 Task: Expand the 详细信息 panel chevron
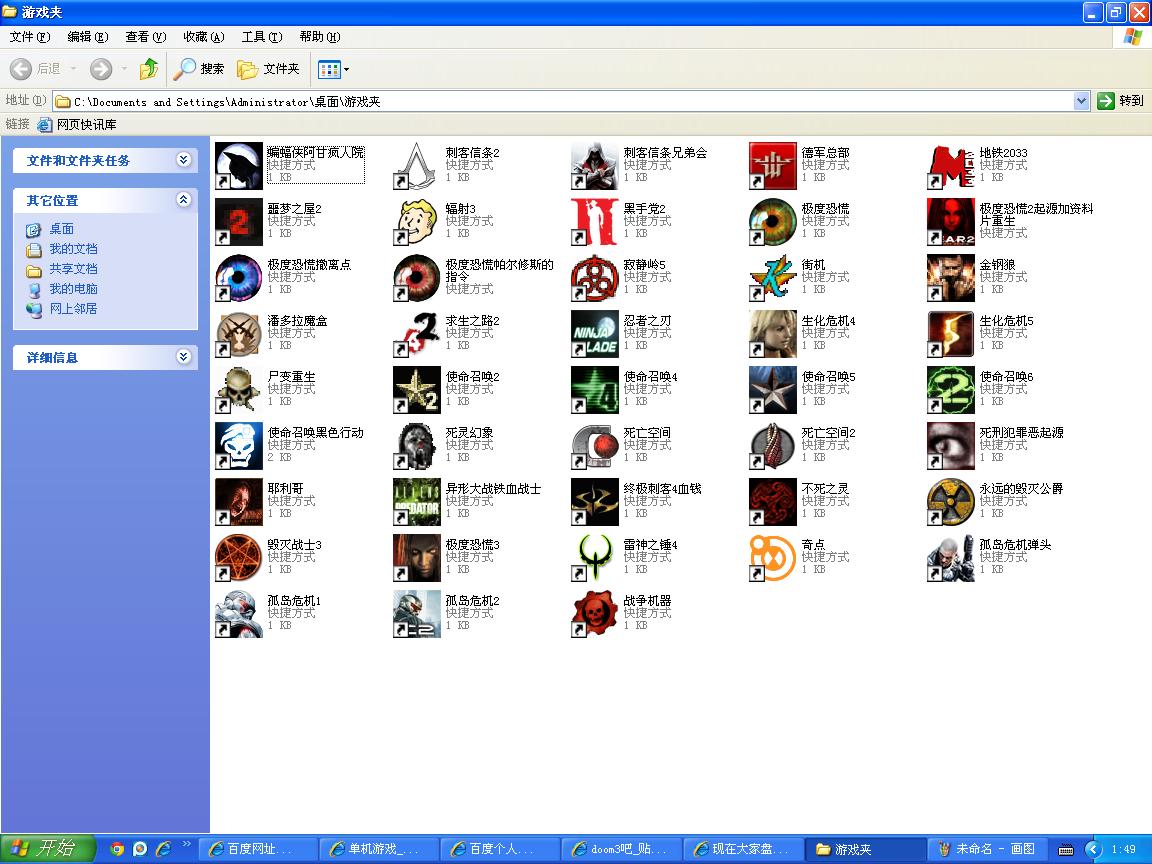184,356
